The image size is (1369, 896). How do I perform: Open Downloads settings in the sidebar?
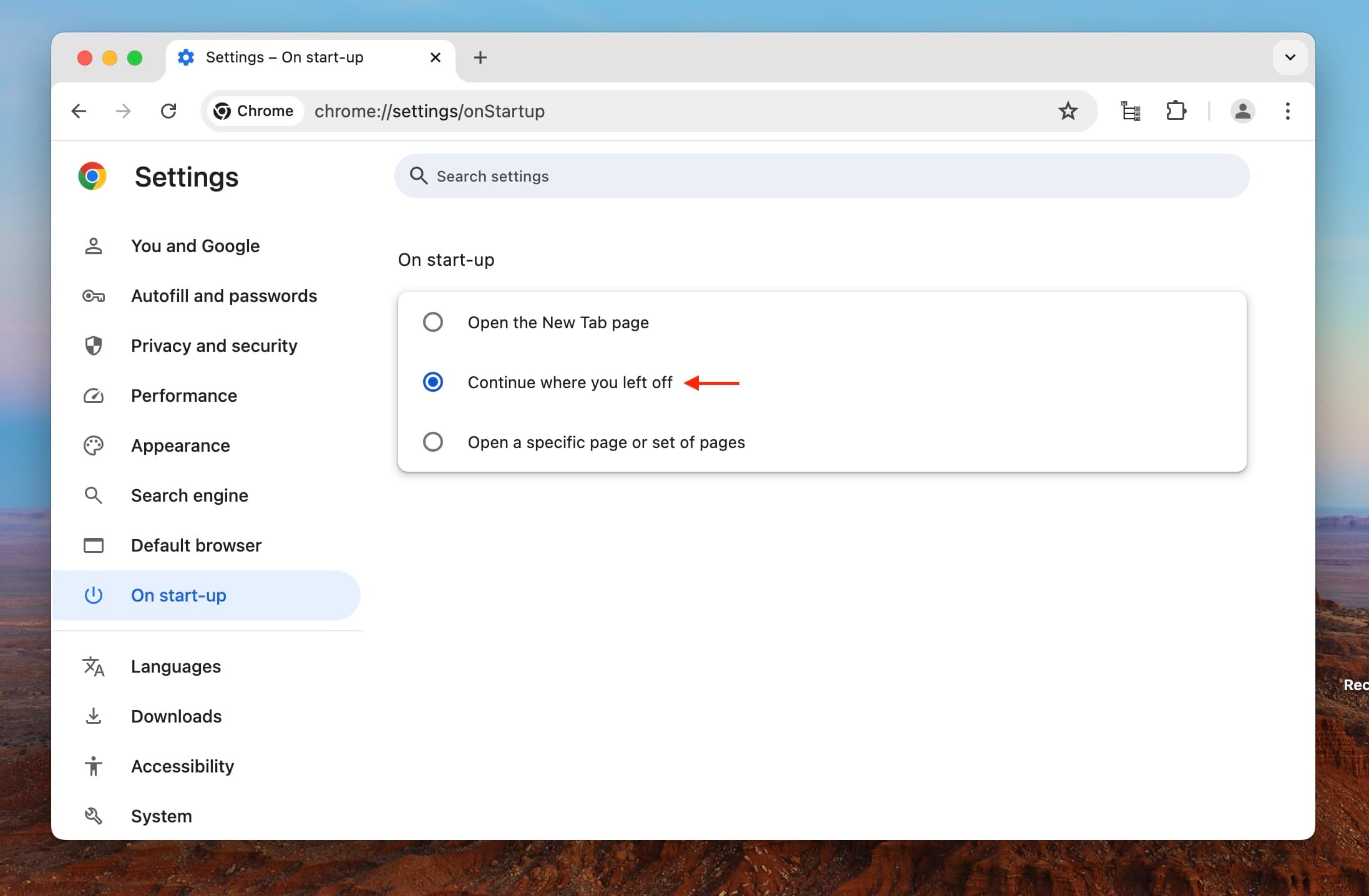click(x=176, y=716)
